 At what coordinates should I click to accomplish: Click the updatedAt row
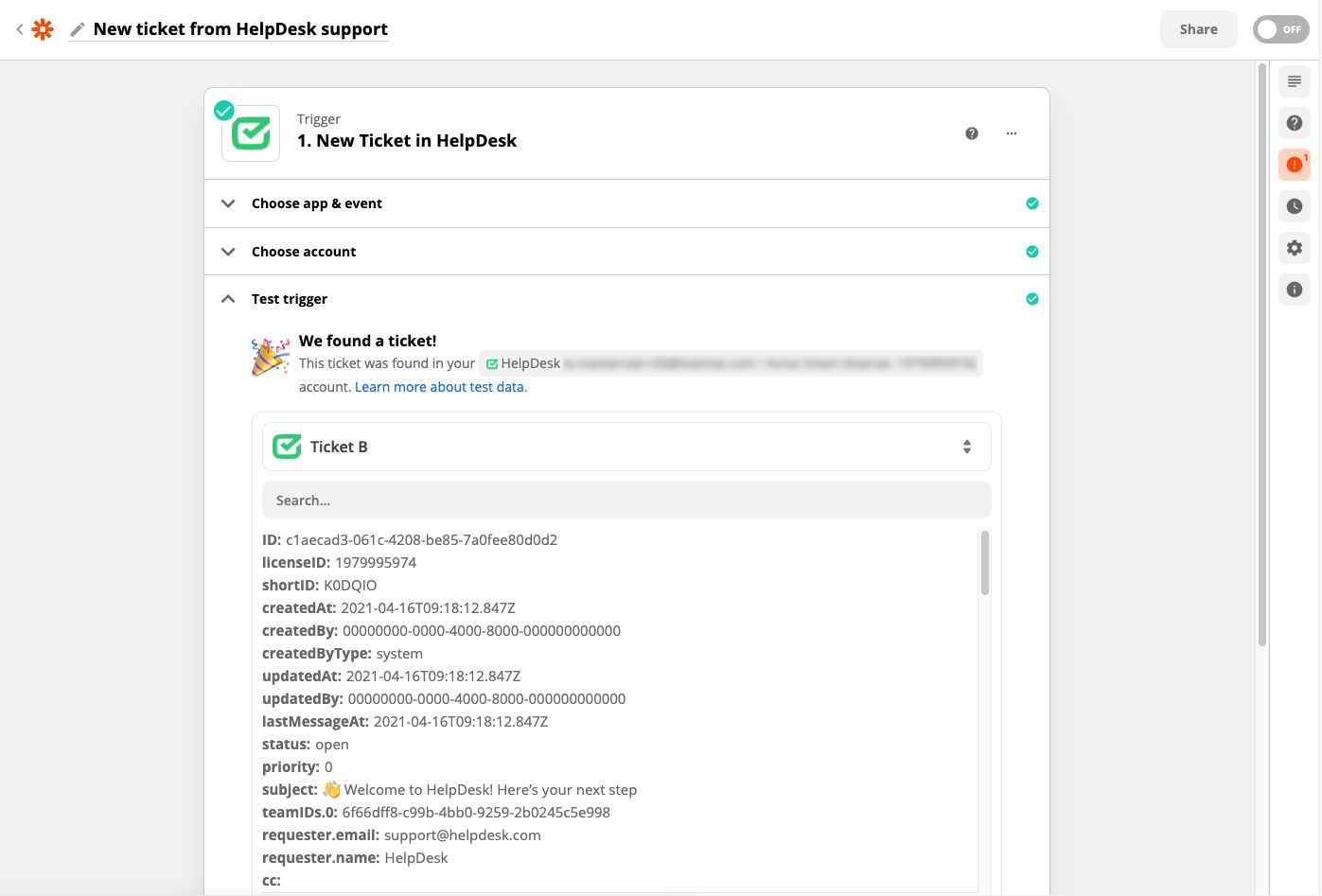[392, 676]
